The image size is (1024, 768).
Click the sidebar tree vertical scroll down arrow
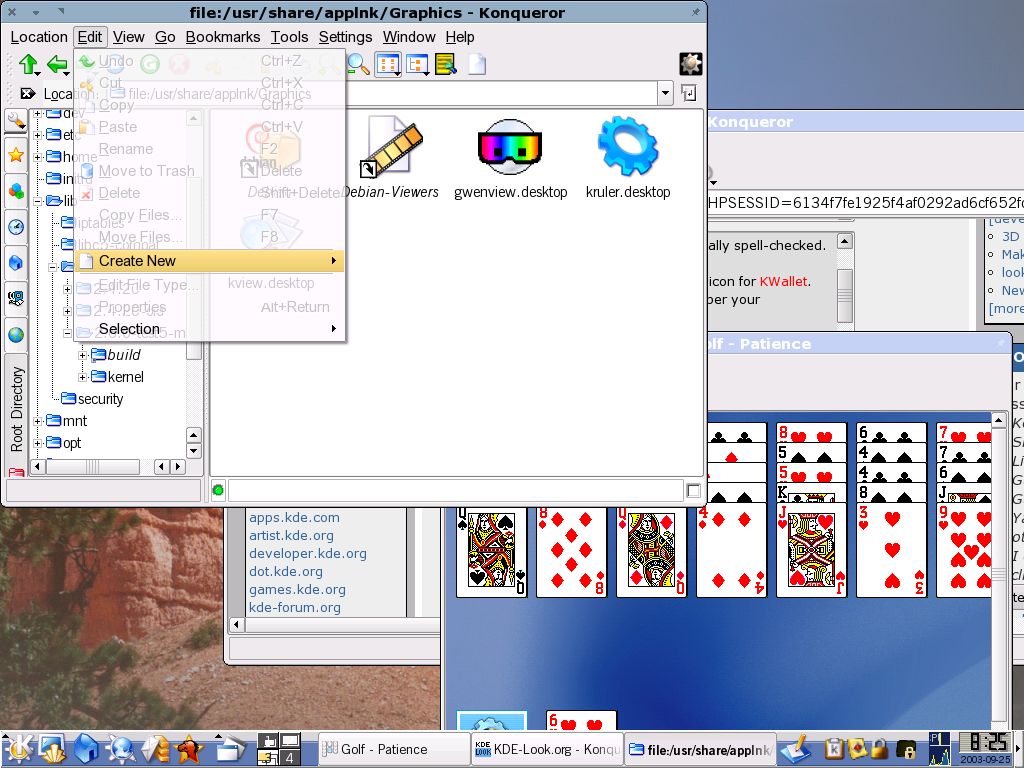[193, 451]
